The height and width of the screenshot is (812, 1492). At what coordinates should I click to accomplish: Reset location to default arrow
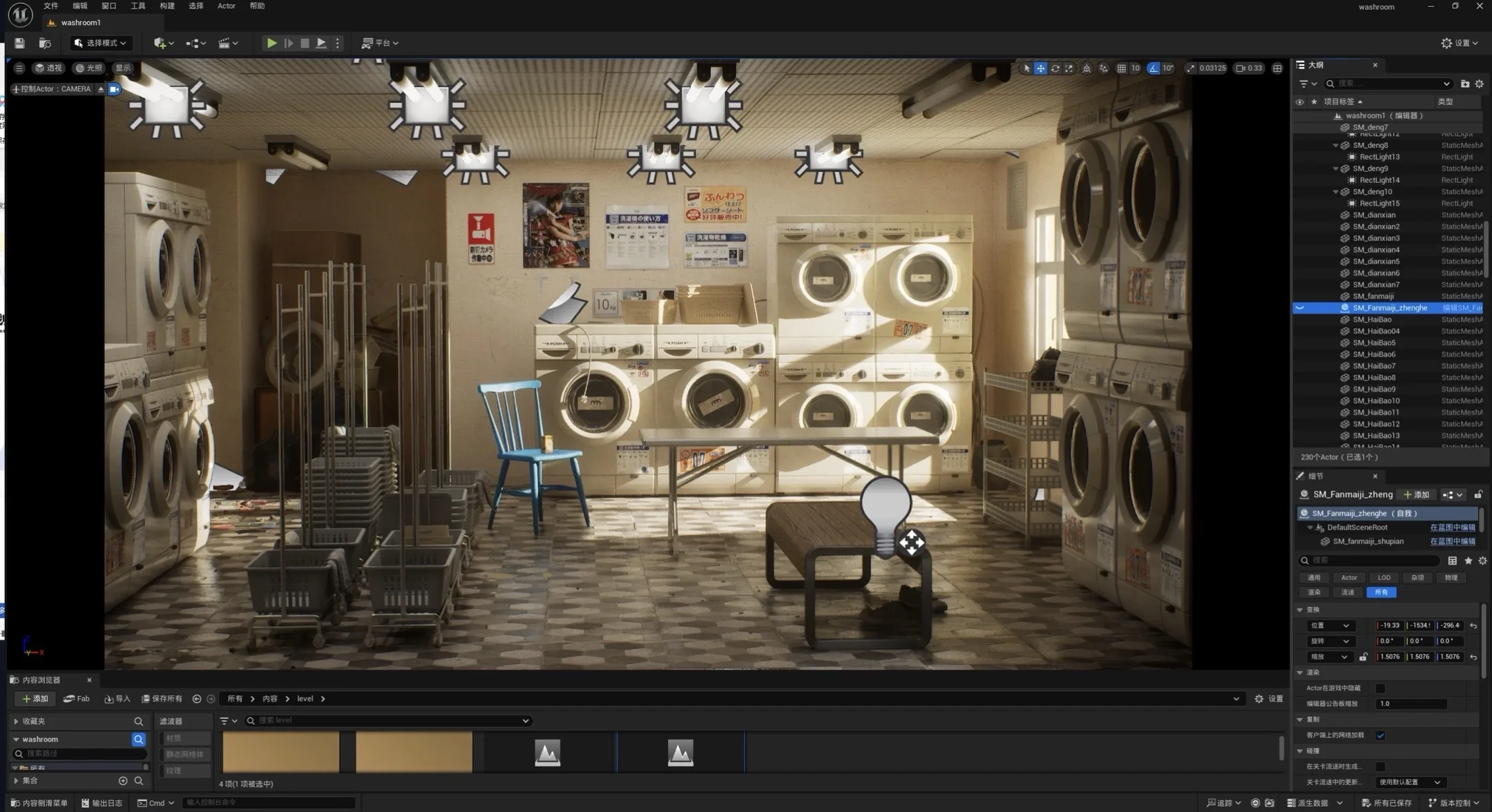[1473, 626]
